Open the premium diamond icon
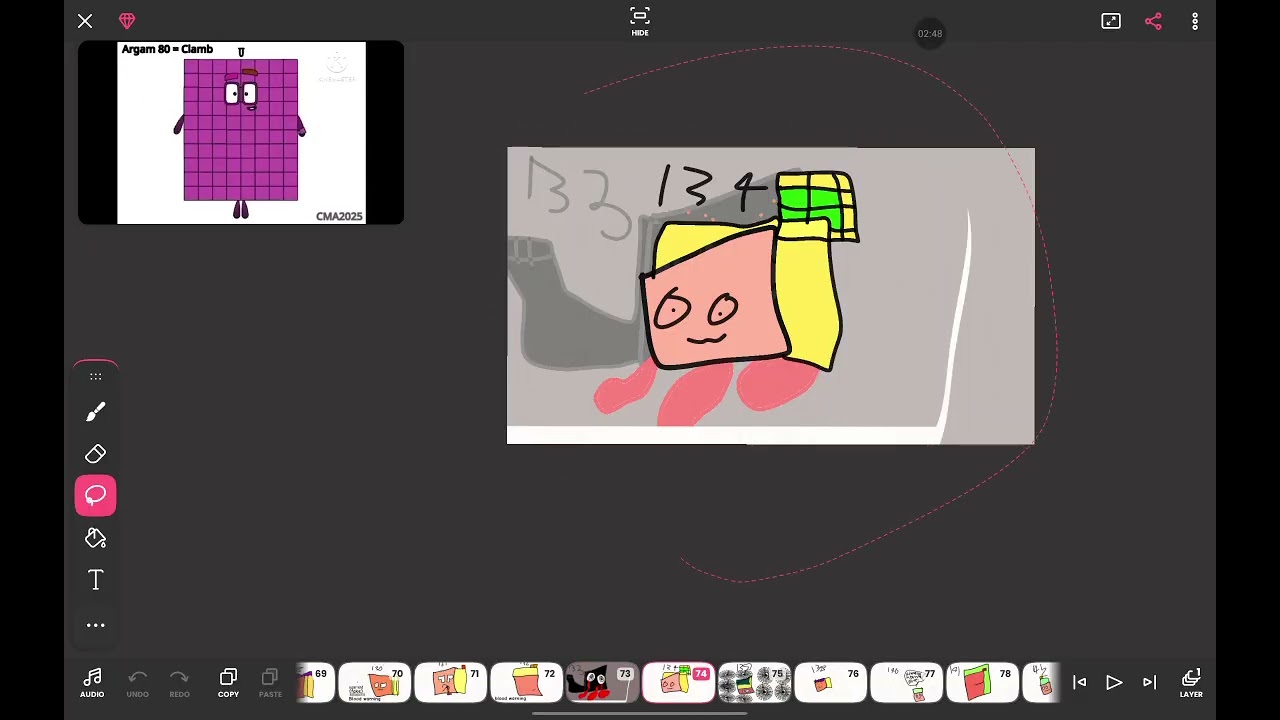The height and width of the screenshot is (720, 1280). click(127, 21)
